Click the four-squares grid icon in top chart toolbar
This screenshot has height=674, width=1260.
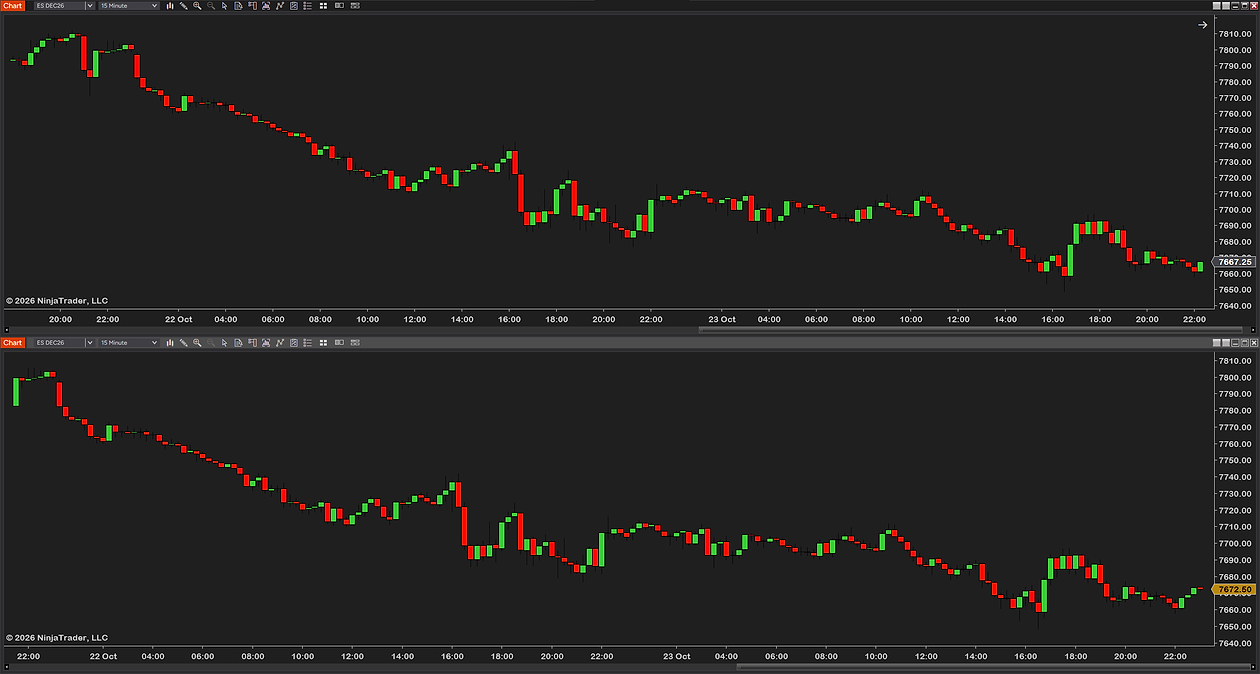pos(323,6)
